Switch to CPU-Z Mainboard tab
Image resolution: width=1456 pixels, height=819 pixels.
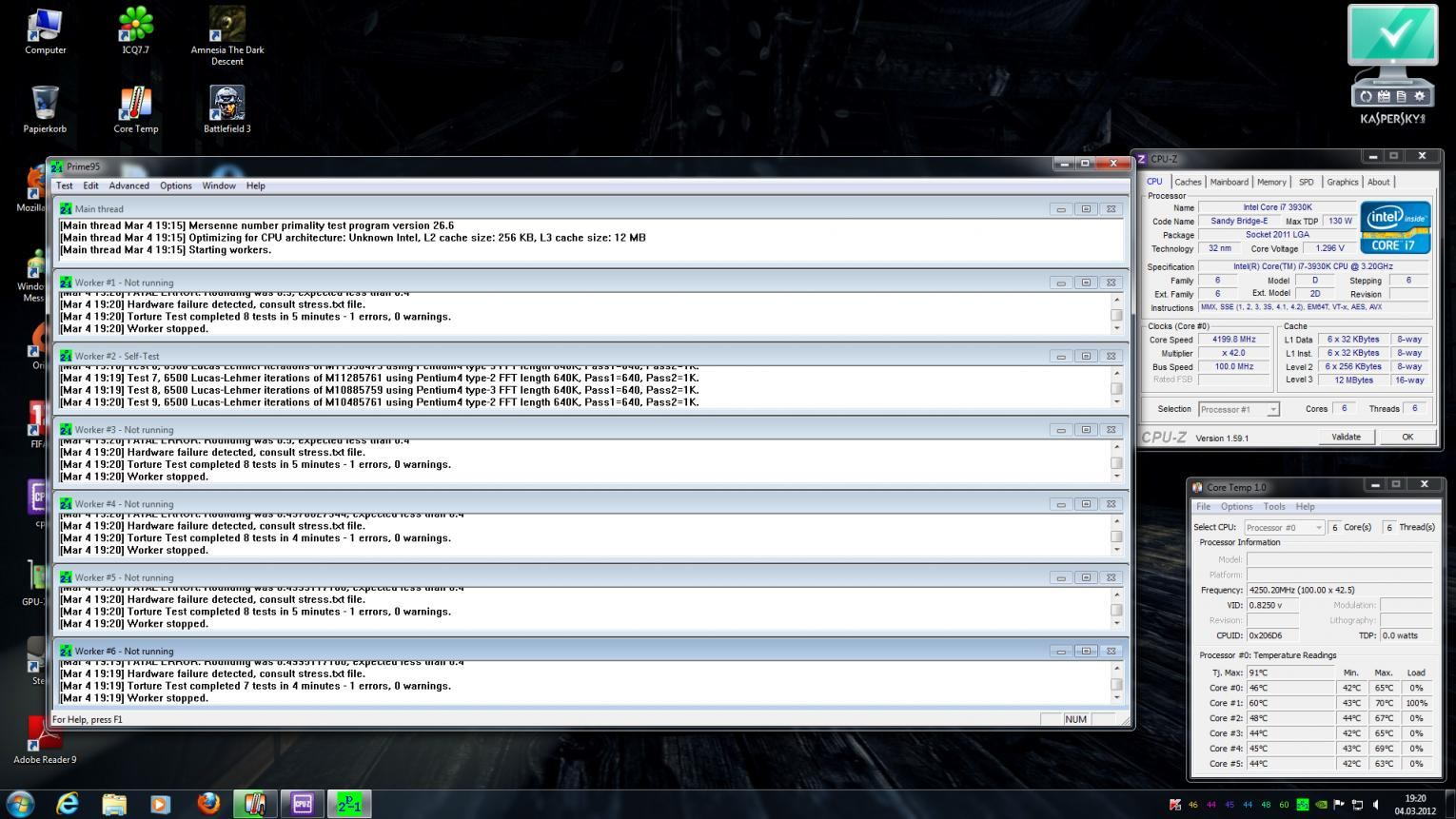tap(1229, 182)
